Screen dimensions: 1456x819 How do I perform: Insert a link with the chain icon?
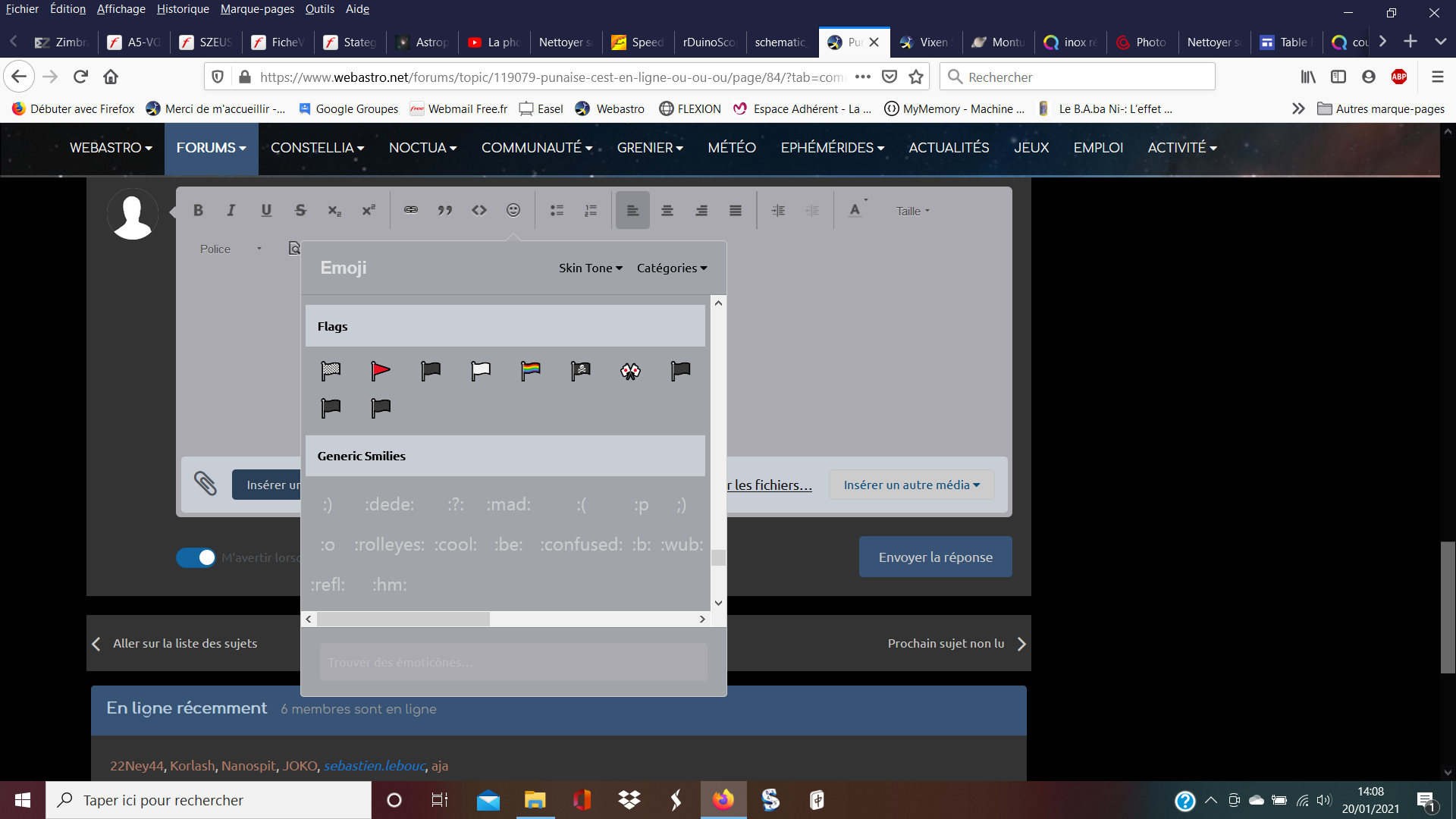click(410, 210)
